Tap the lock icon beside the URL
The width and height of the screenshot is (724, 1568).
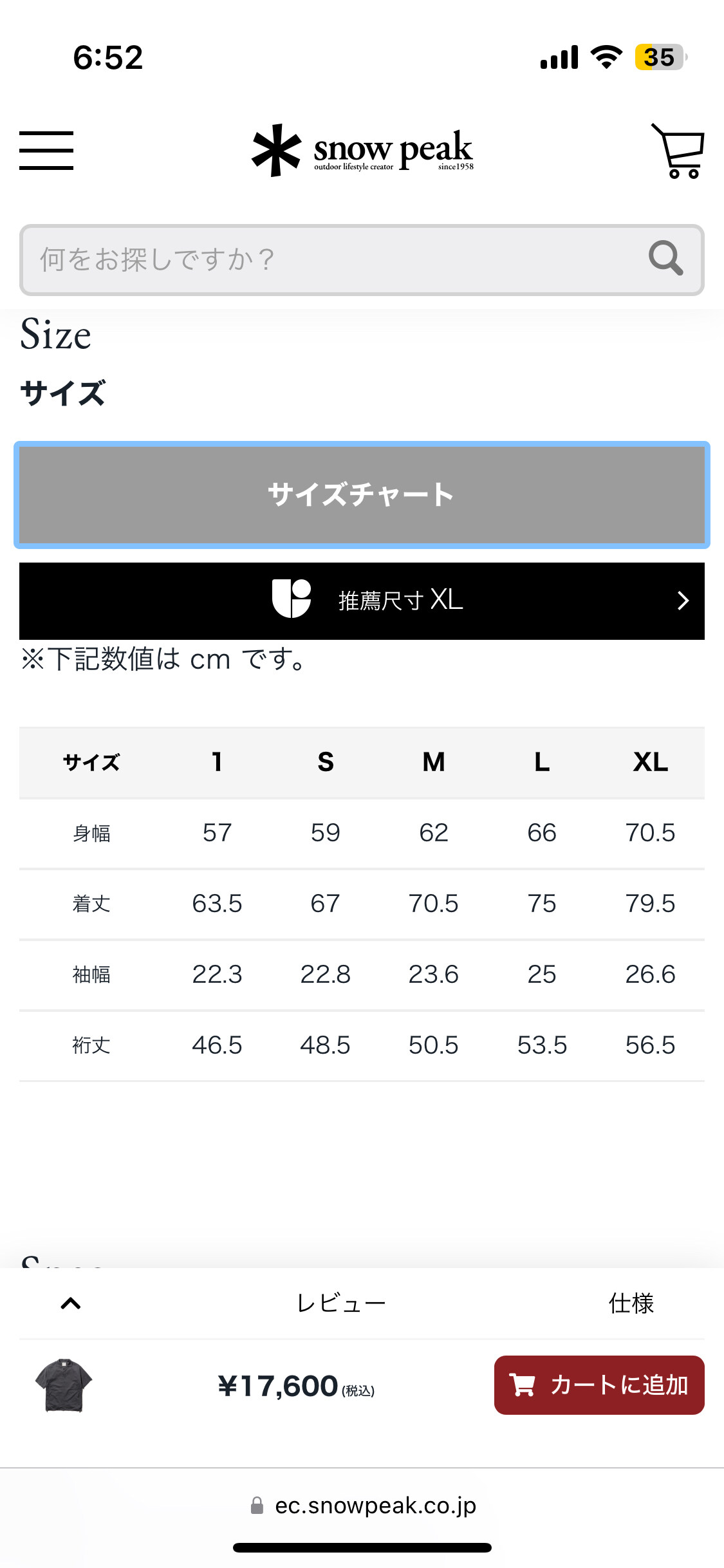257,1506
